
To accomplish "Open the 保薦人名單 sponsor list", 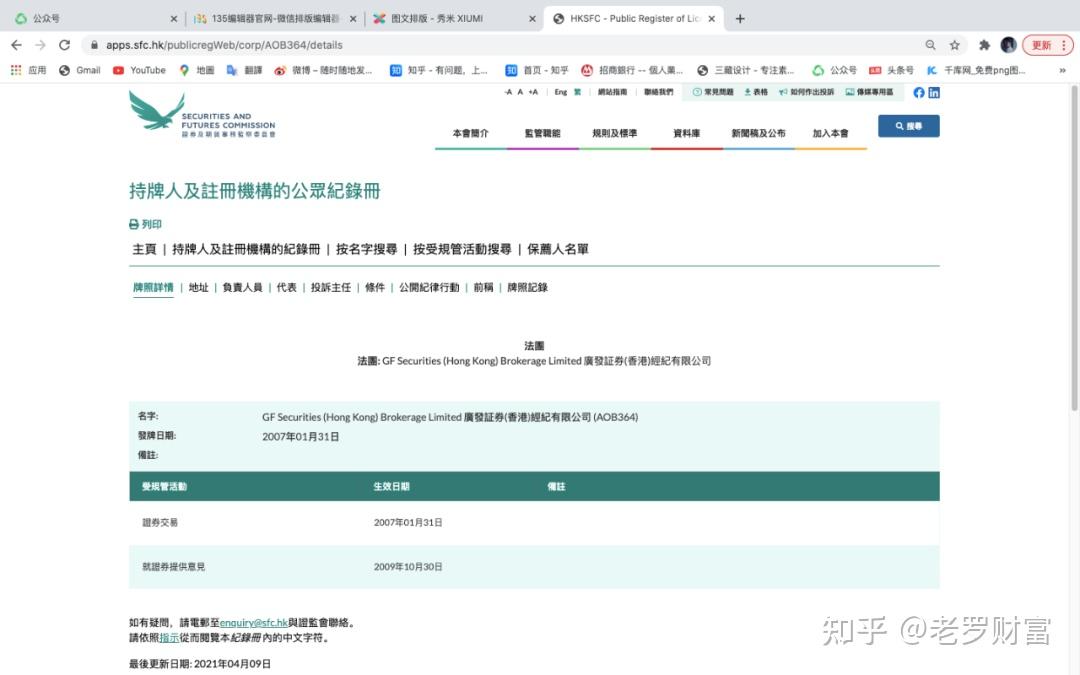I will (x=558, y=249).
